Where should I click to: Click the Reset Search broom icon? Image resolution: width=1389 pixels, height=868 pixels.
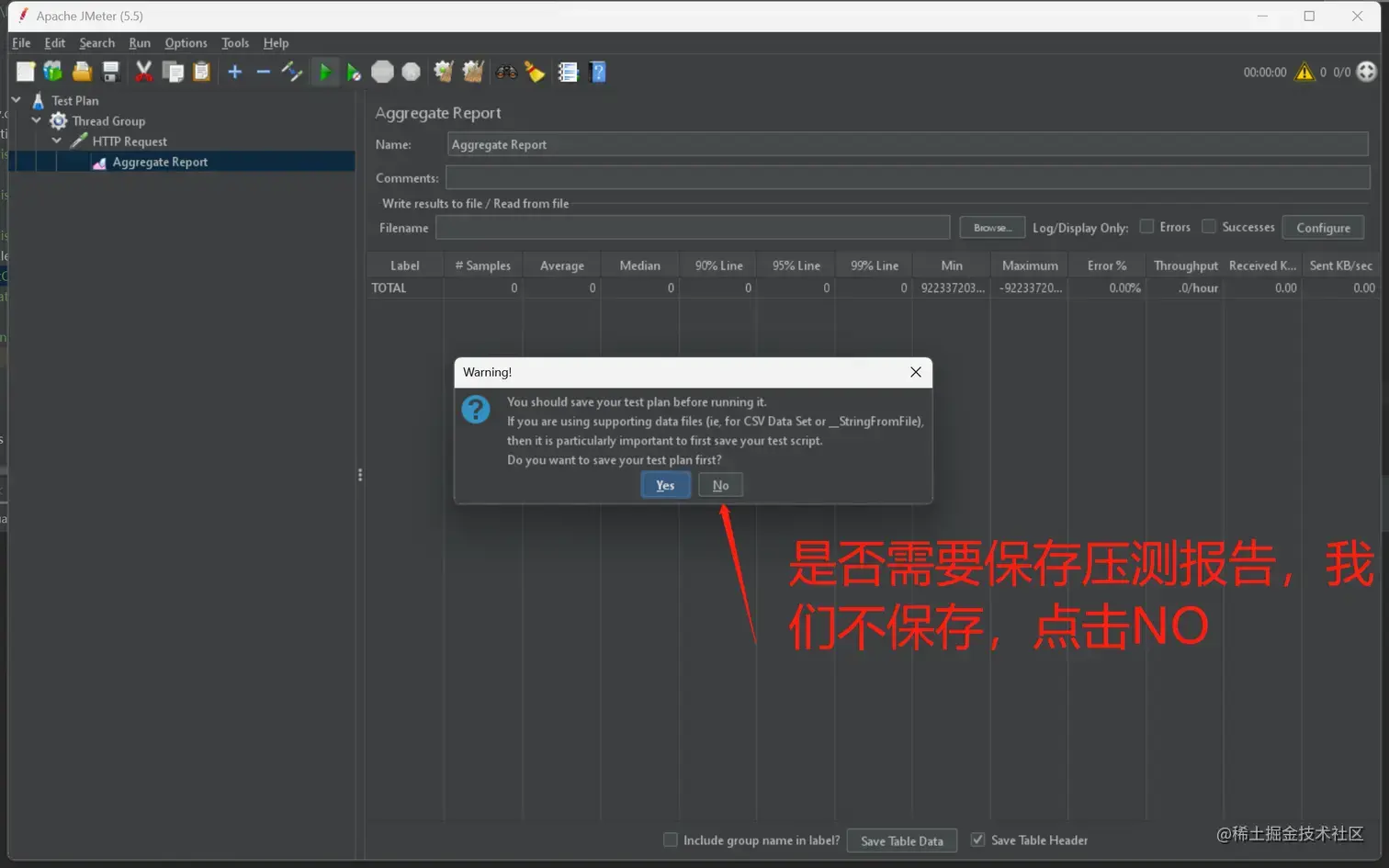click(535, 72)
